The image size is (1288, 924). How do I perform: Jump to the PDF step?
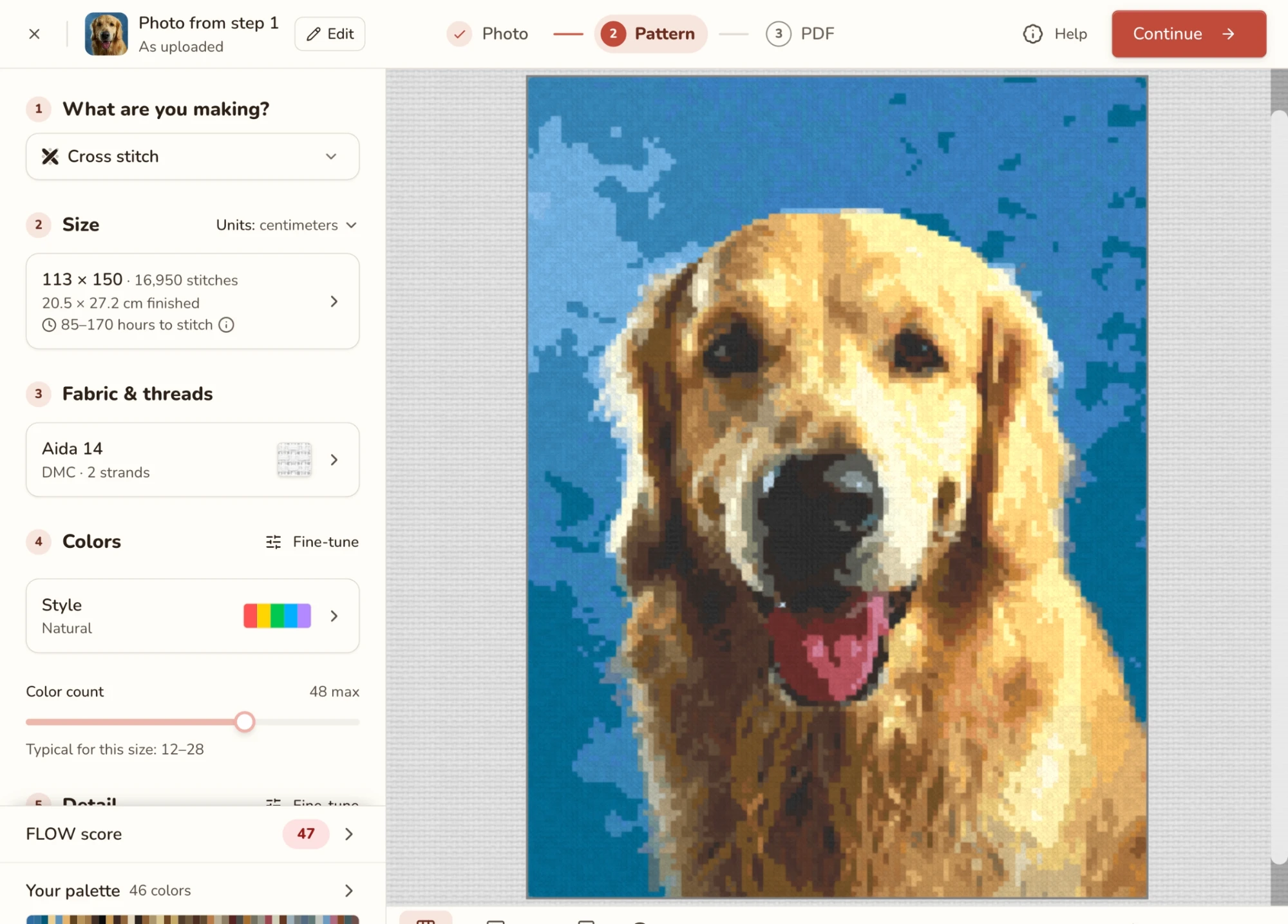(800, 33)
